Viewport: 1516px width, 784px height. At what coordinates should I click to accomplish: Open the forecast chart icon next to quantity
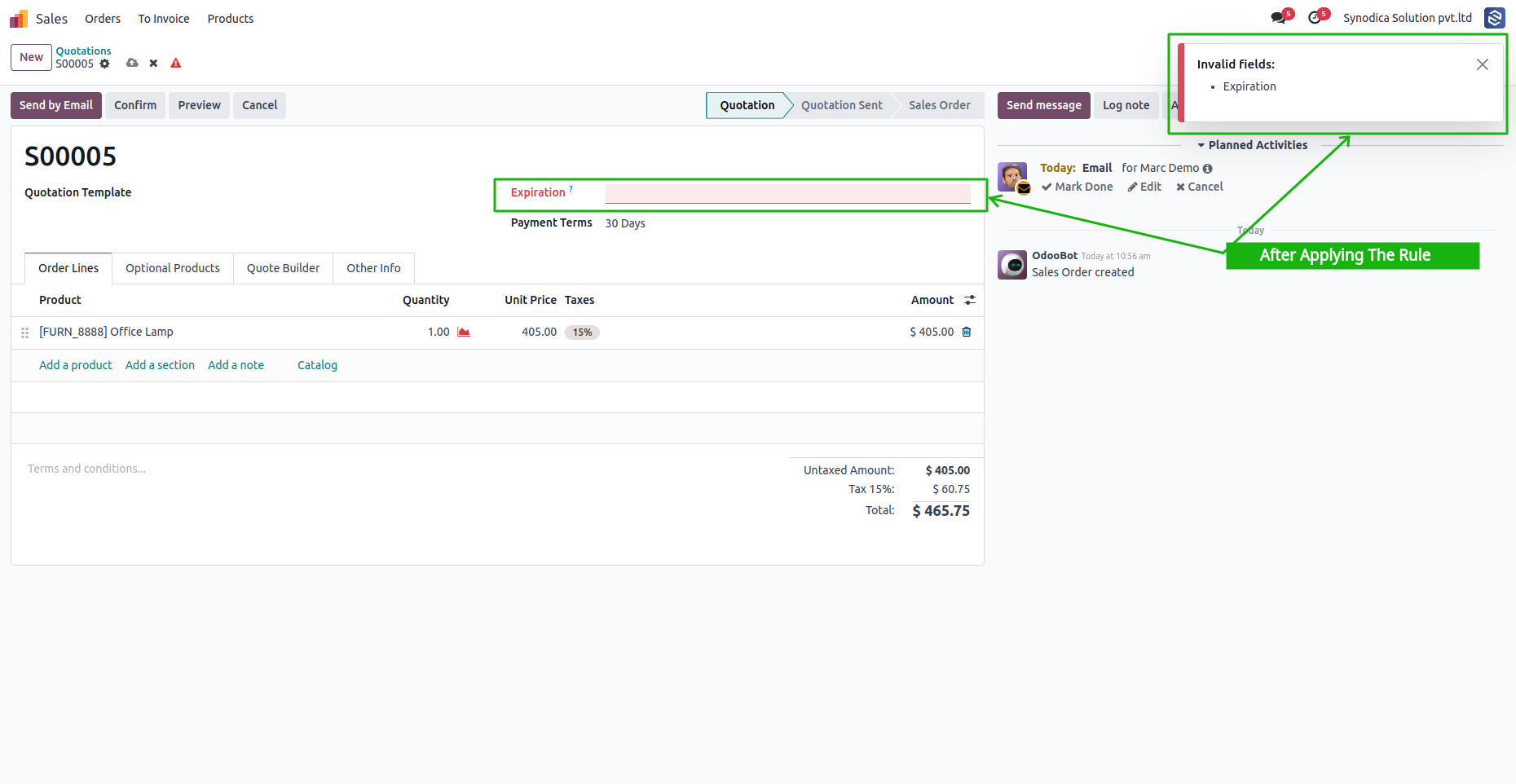tap(464, 332)
